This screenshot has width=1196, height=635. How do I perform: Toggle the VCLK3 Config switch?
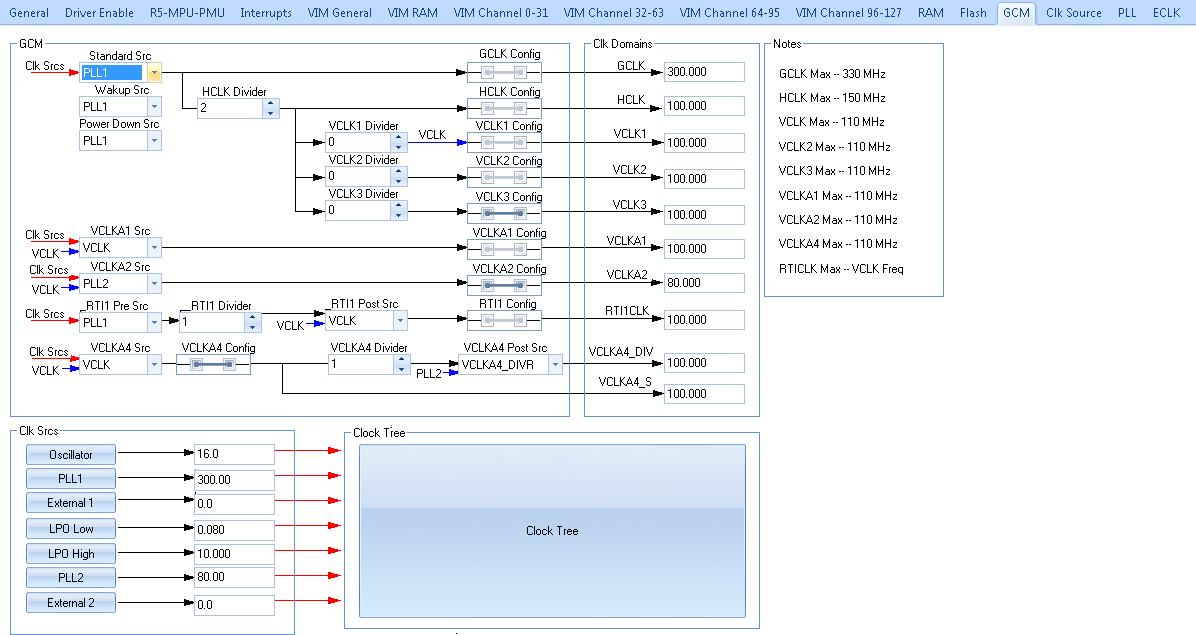click(504, 213)
